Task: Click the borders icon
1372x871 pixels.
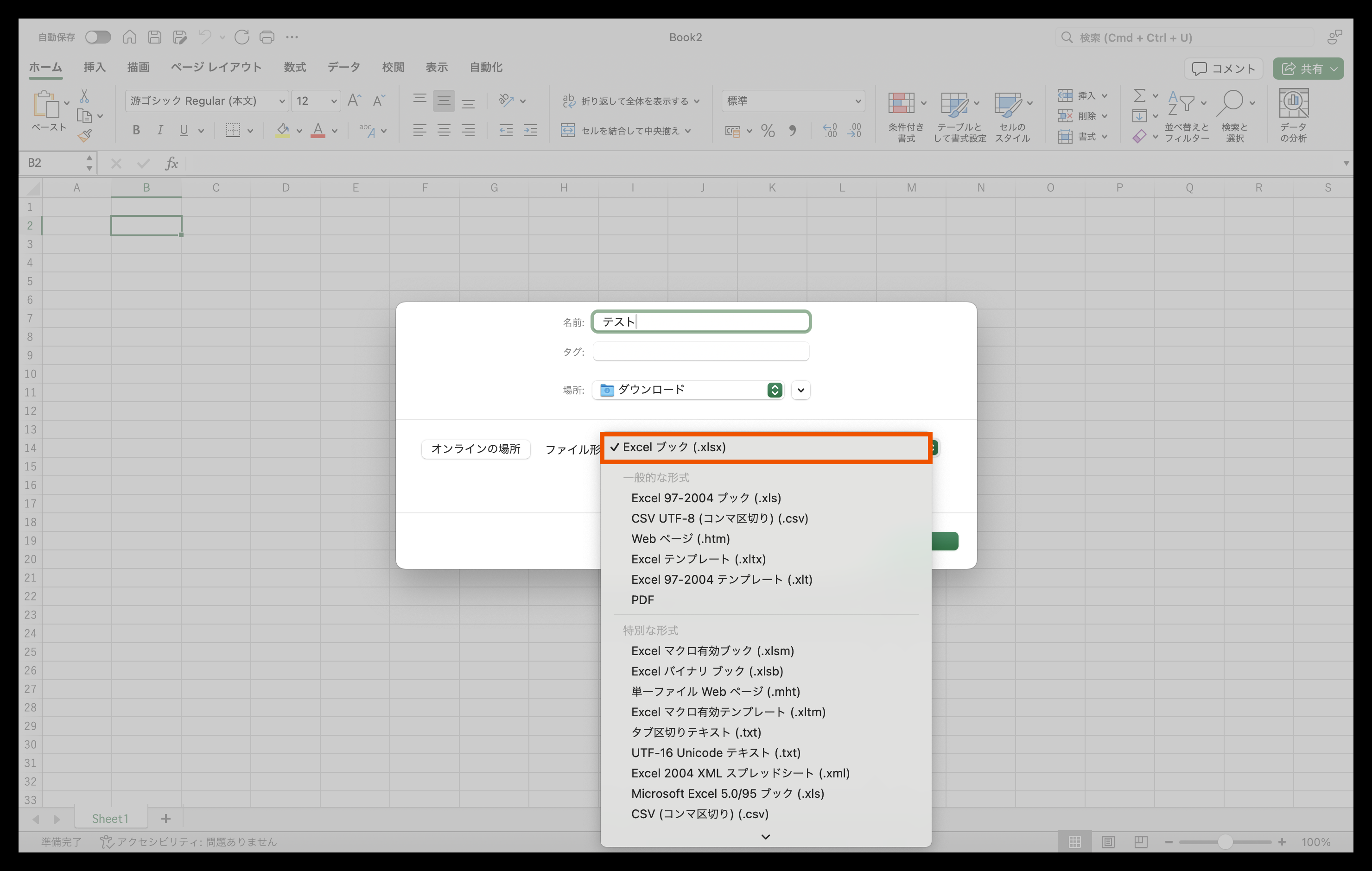Action: (x=233, y=131)
